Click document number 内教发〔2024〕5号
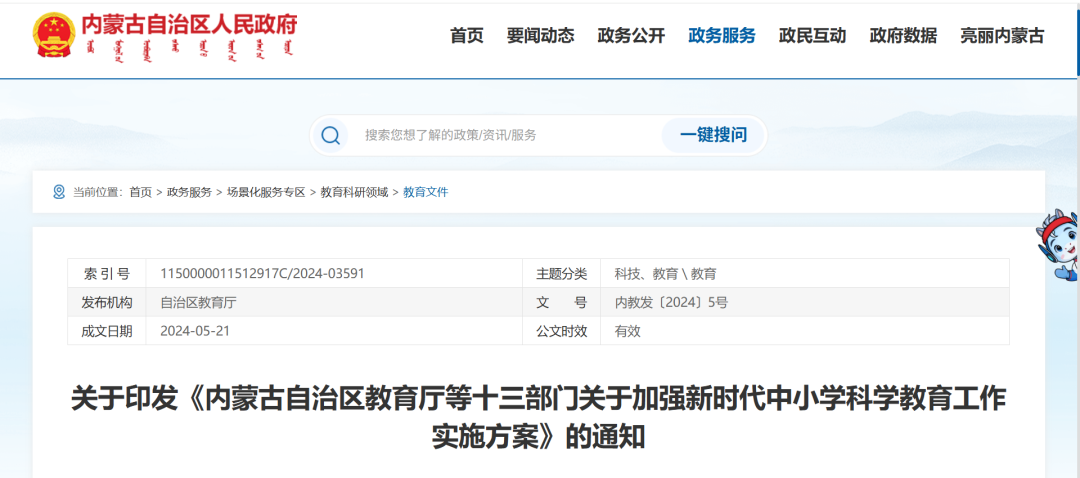 click(671, 302)
